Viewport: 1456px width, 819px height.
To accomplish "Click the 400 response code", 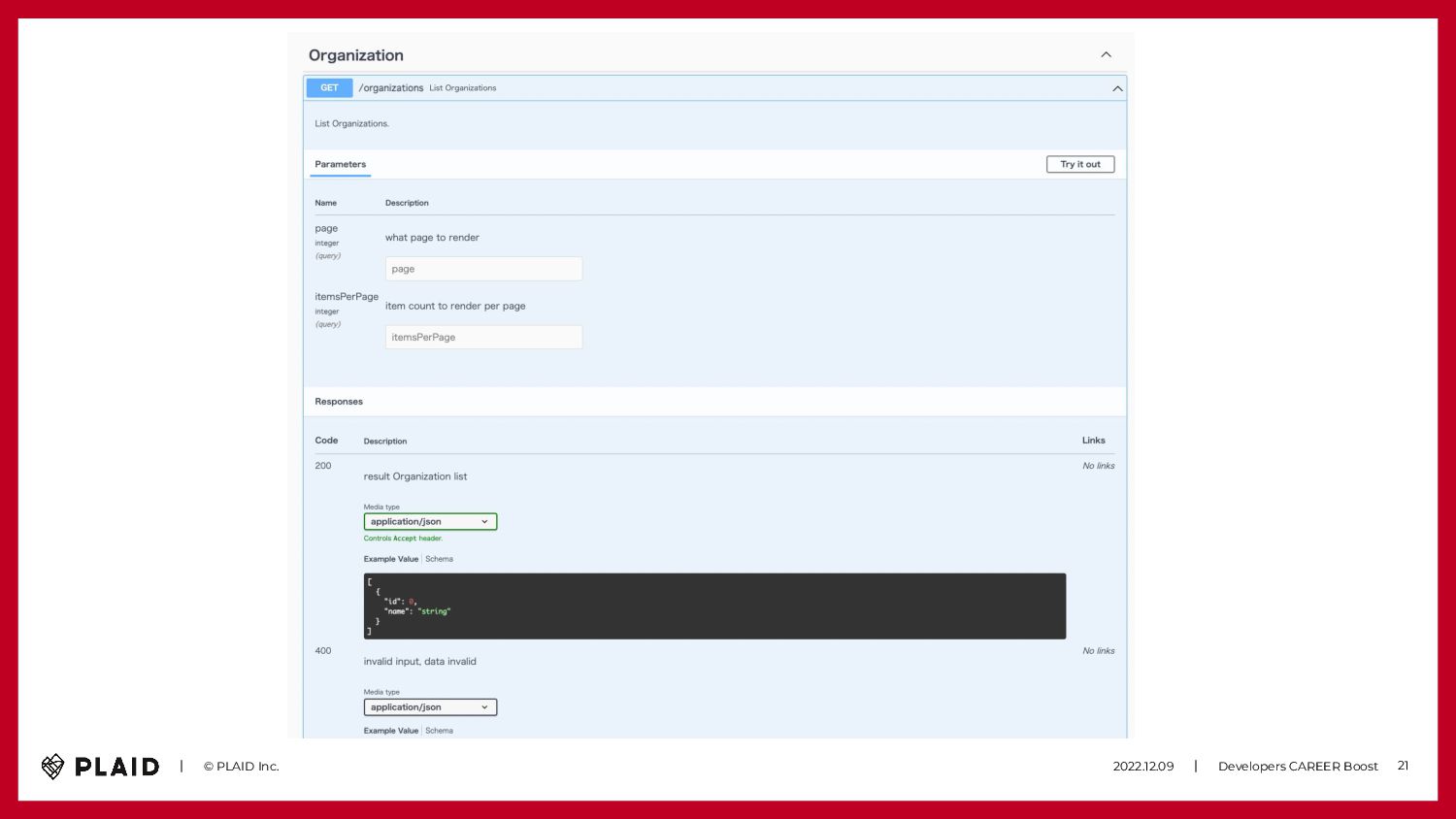I will tap(323, 651).
